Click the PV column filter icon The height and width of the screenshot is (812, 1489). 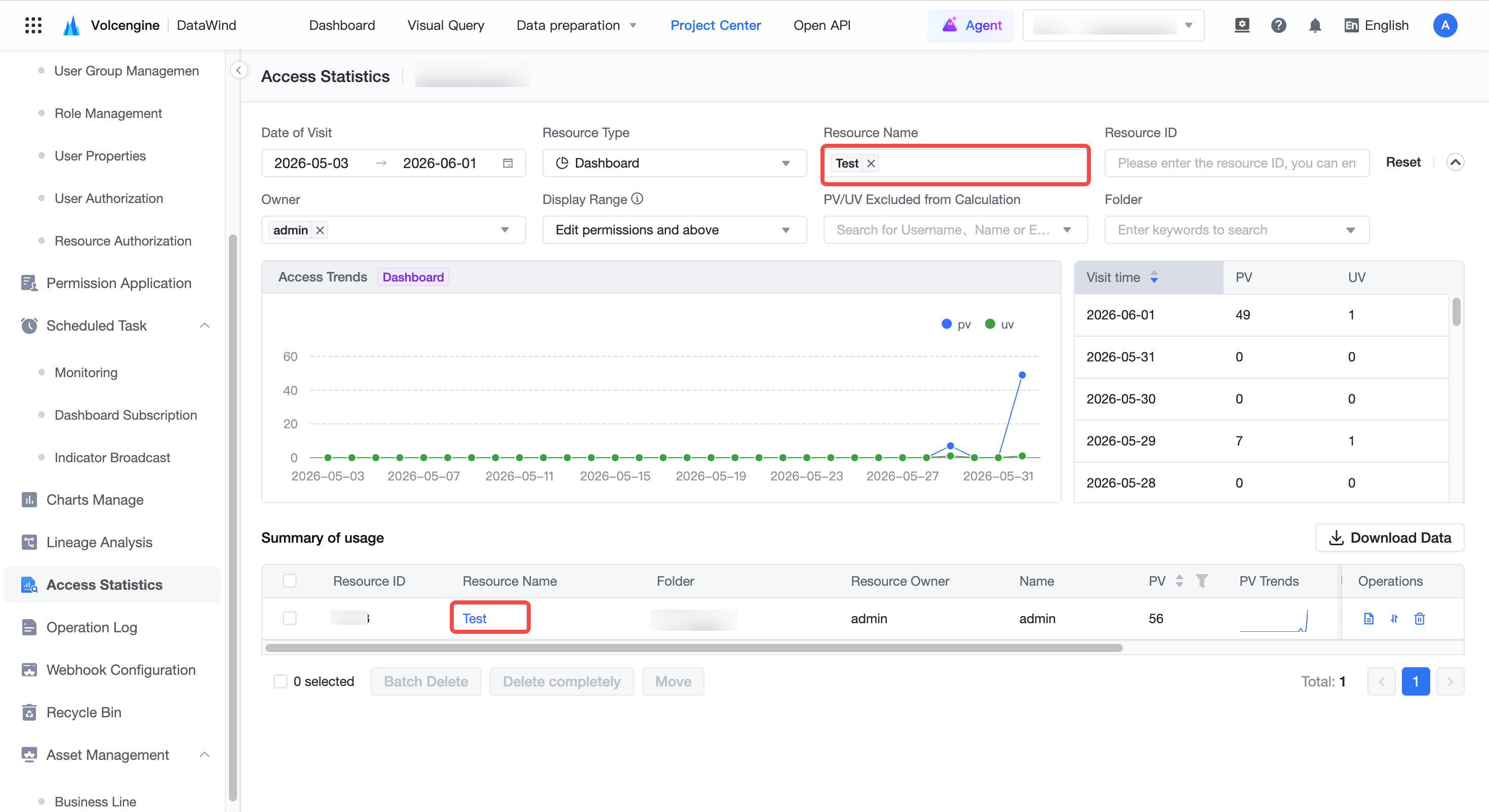[x=1201, y=581]
